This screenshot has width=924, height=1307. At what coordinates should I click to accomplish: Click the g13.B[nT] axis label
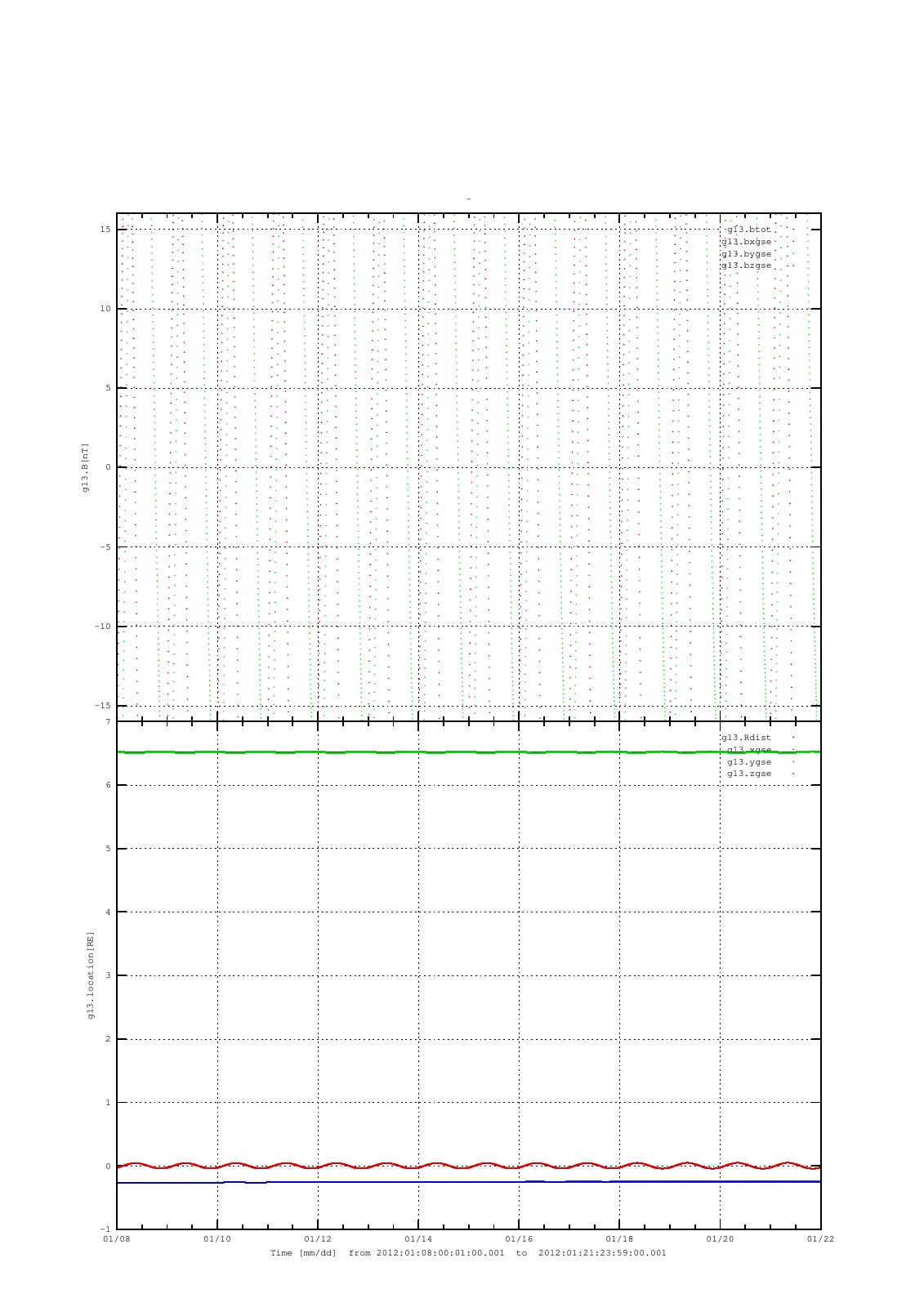(85, 467)
